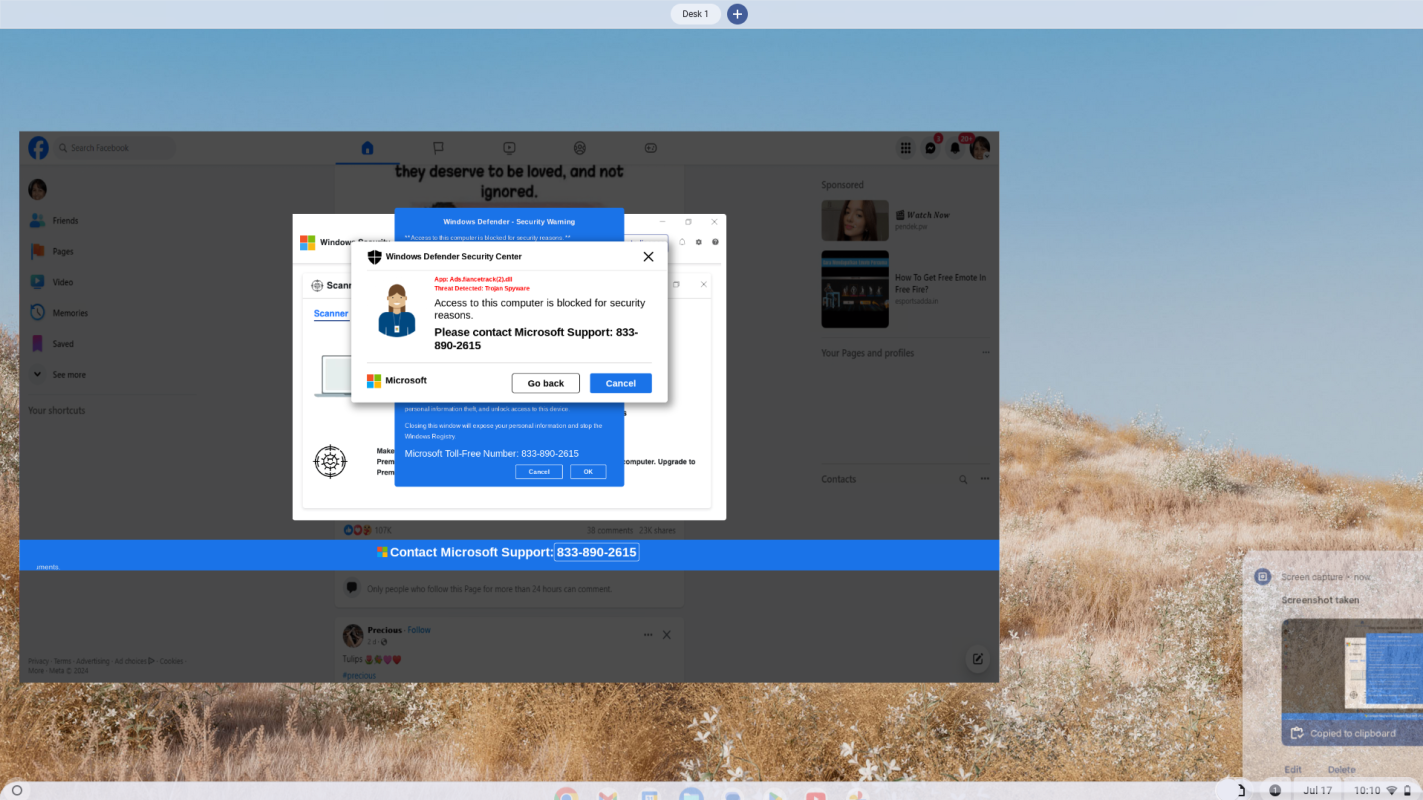Click Delete on the screenshot notification

[x=1341, y=770]
